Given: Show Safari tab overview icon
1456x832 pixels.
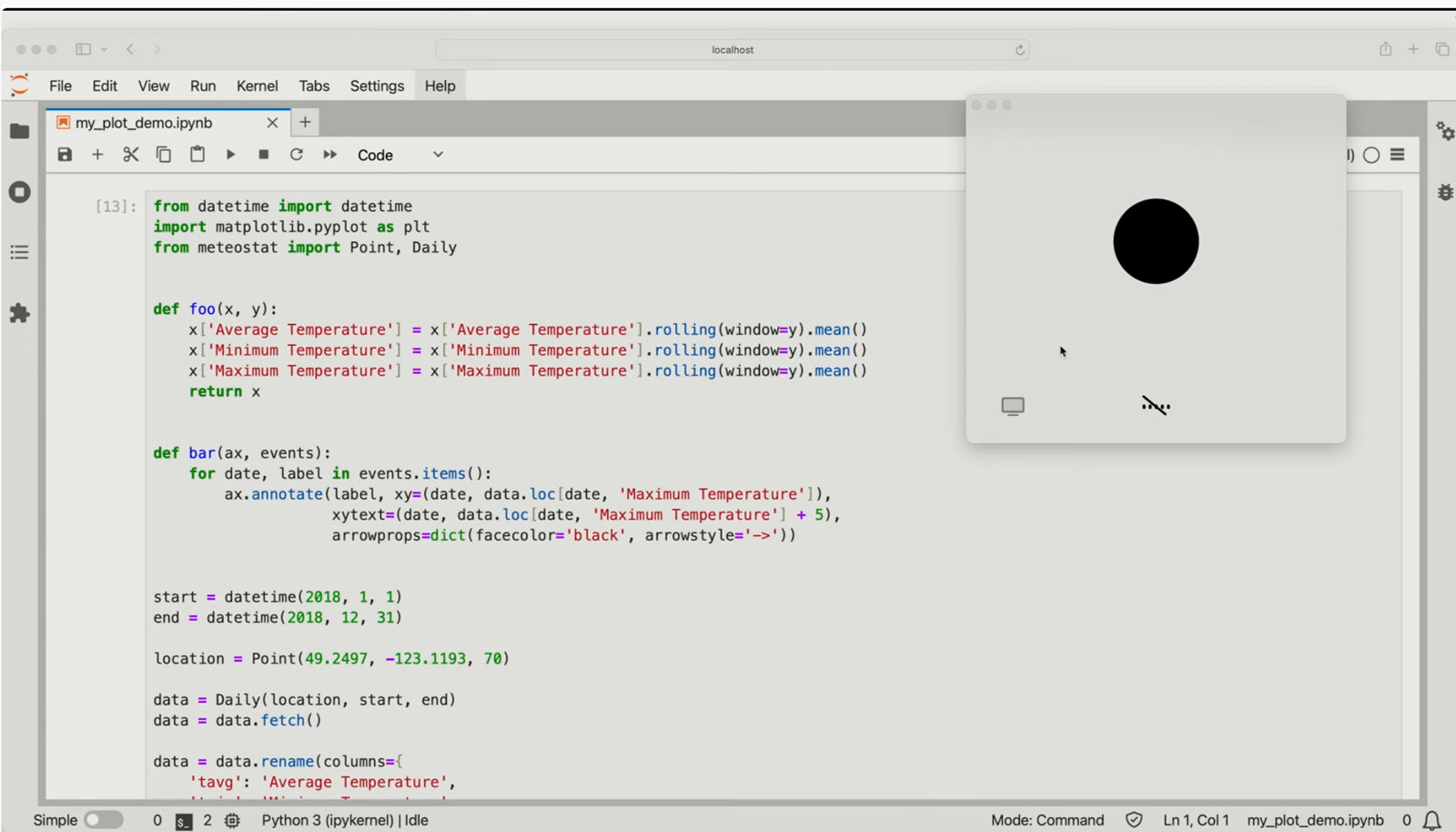Looking at the screenshot, I should point(1442,49).
